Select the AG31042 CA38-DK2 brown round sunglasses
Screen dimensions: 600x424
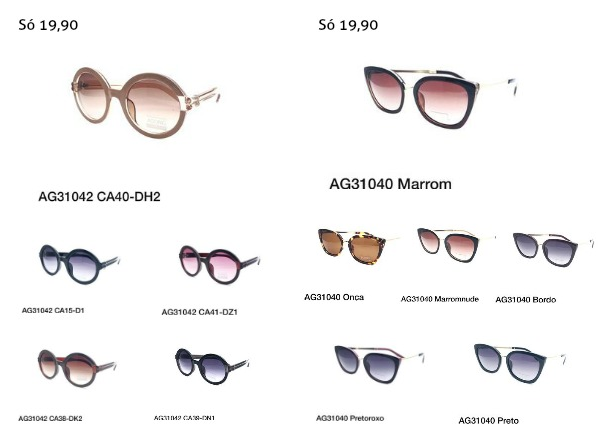click(77, 367)
